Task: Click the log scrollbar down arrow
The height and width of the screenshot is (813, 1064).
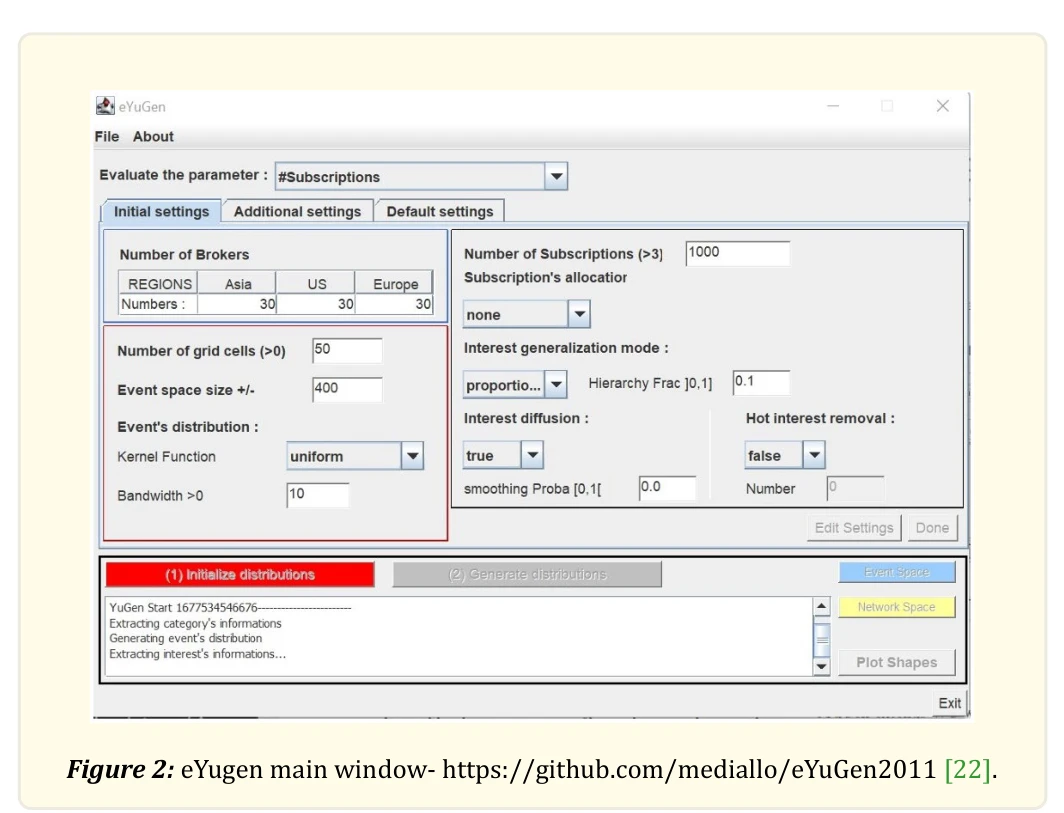Action: click(822, 666)
